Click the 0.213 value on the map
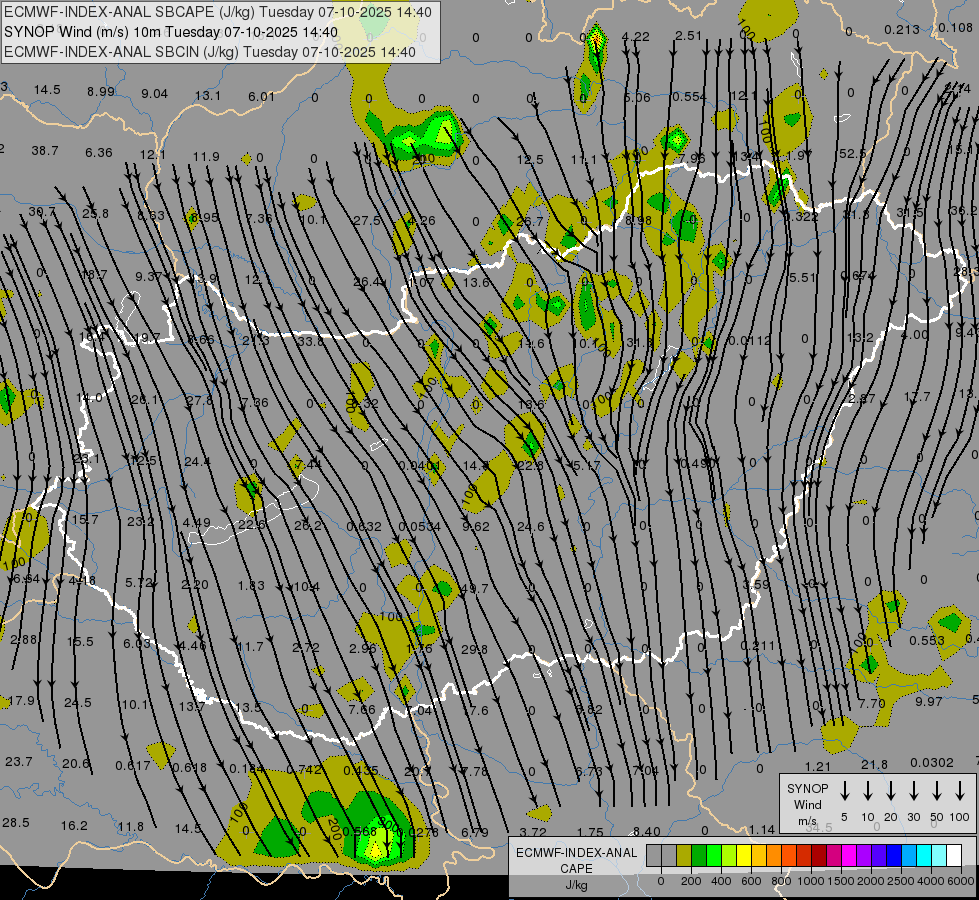The width and height of the screenshot is (979, 900). (902, 29)
